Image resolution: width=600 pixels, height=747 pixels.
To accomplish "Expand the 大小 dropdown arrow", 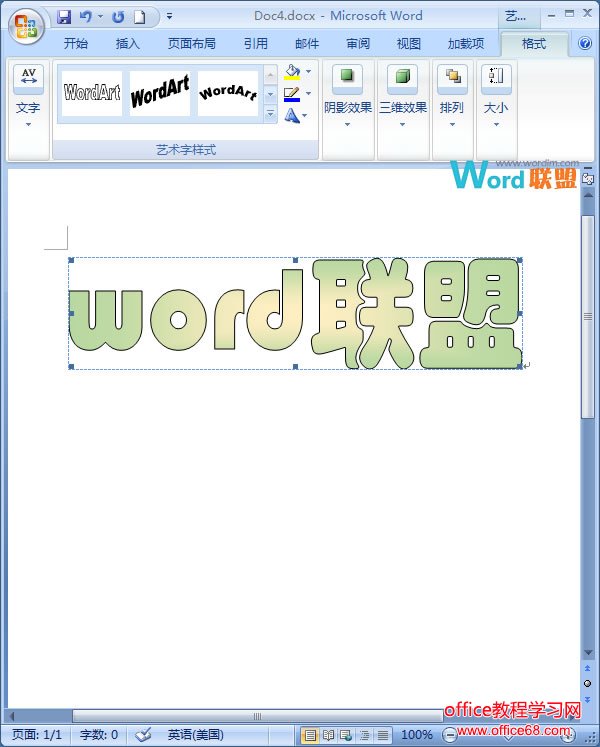I will (x=496, y=124).
